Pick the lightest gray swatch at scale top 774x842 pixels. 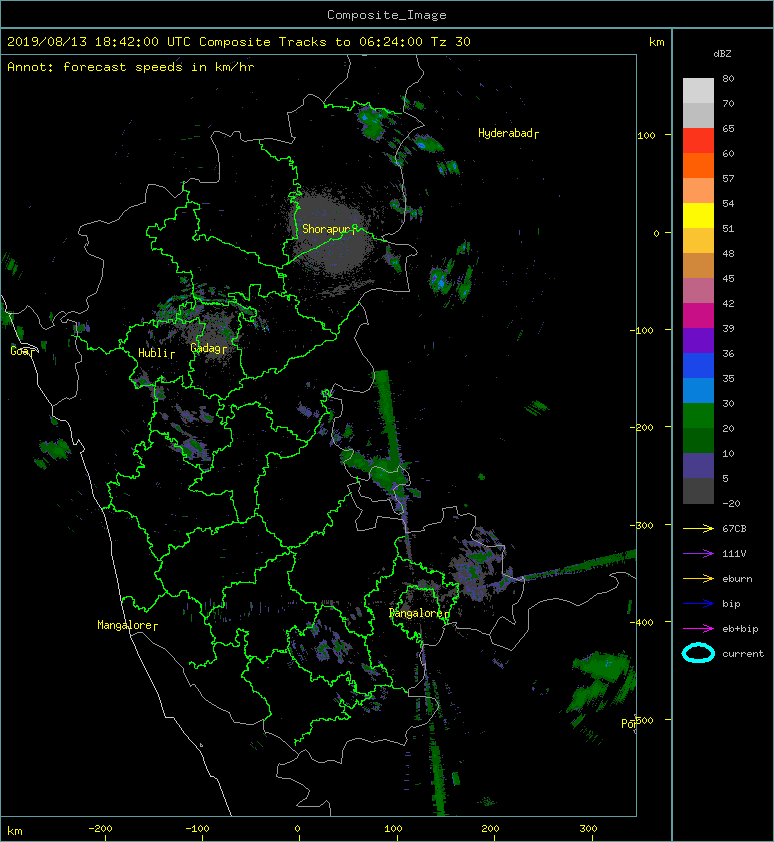click(698, 90)
